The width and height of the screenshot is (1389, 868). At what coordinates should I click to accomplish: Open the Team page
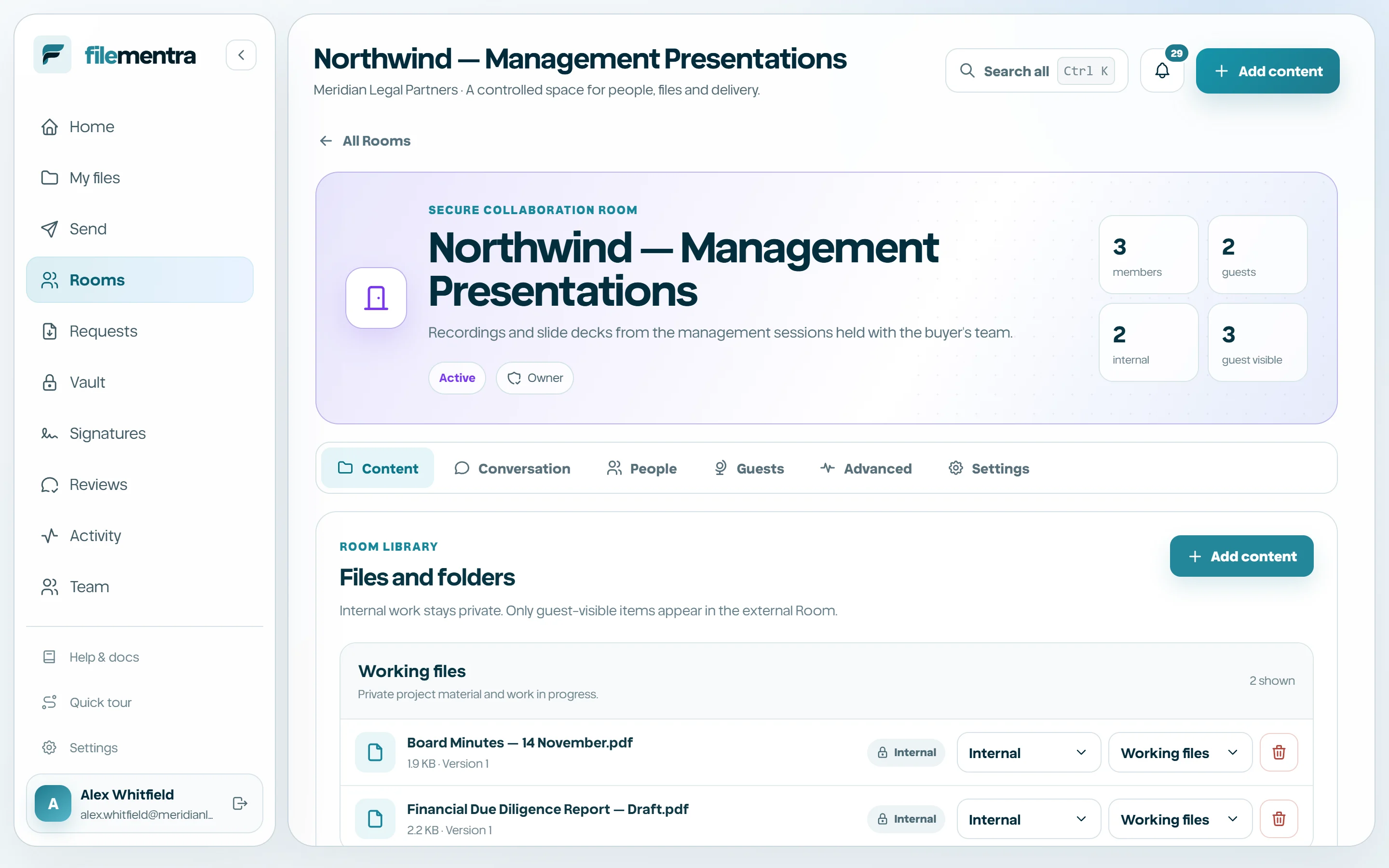pos(139,586)
